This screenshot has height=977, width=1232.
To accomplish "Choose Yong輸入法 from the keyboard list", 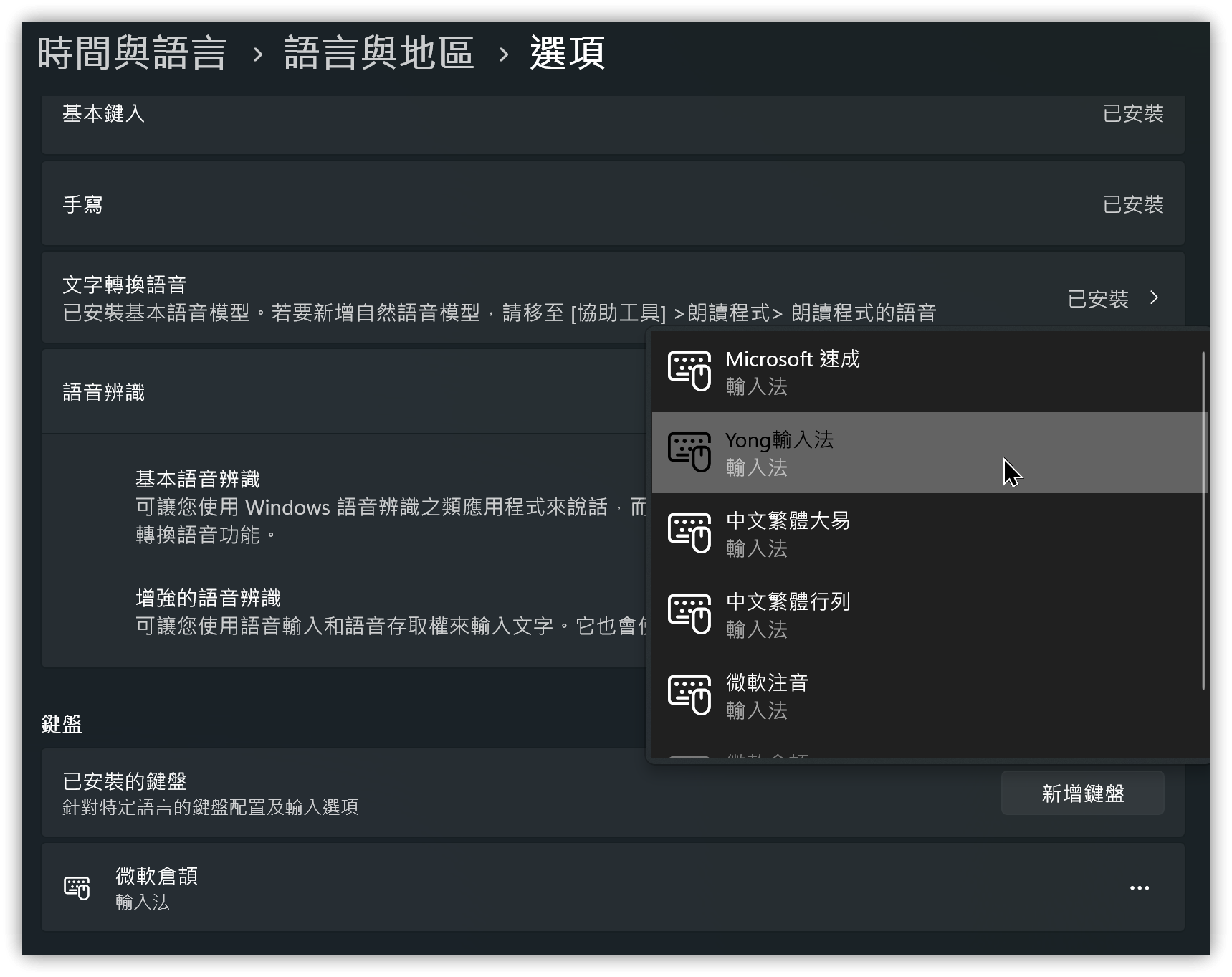I will point(929,452).
